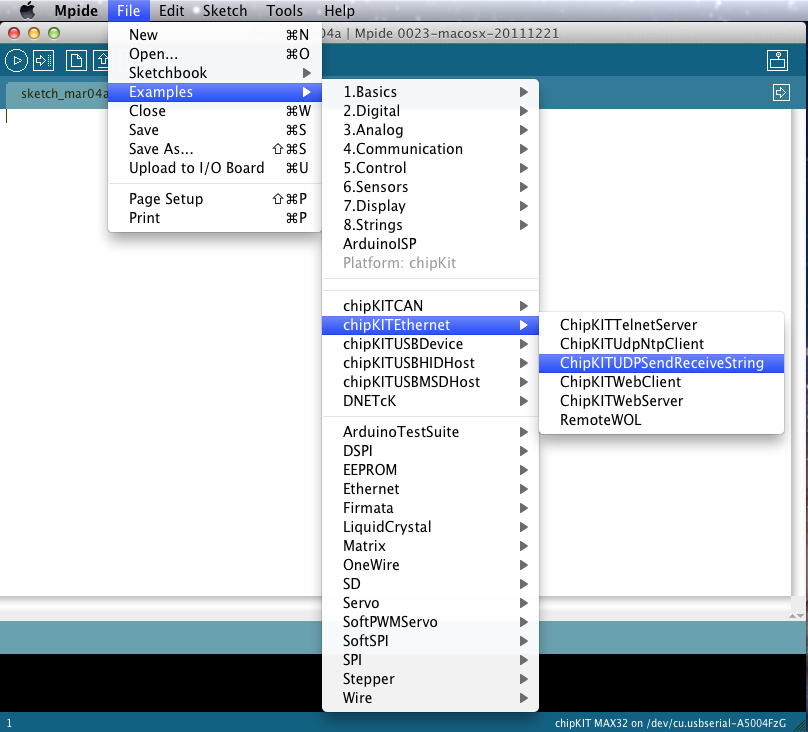Viewport: 808px width, 732px height.
Task: Expand the 6.Sensors examples submenu
Action: [x=430, y=187]
